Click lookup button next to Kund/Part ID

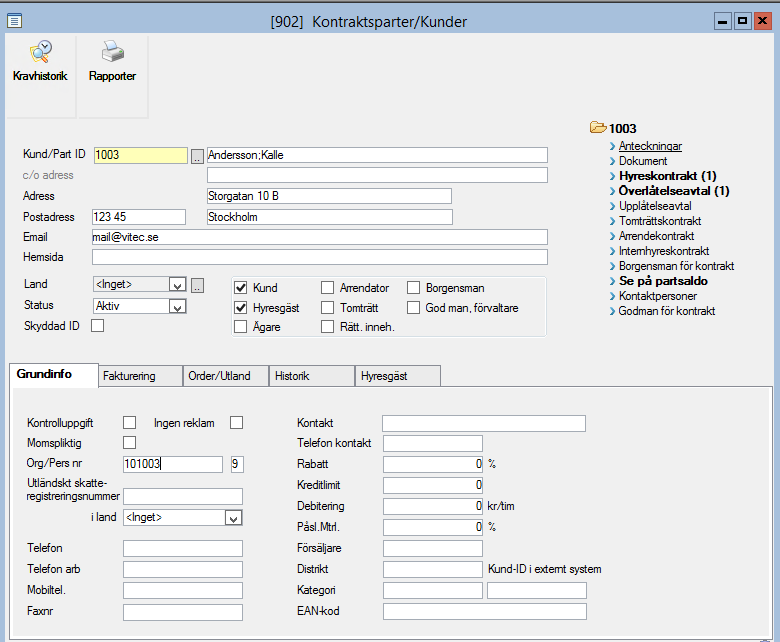[197, 156]
